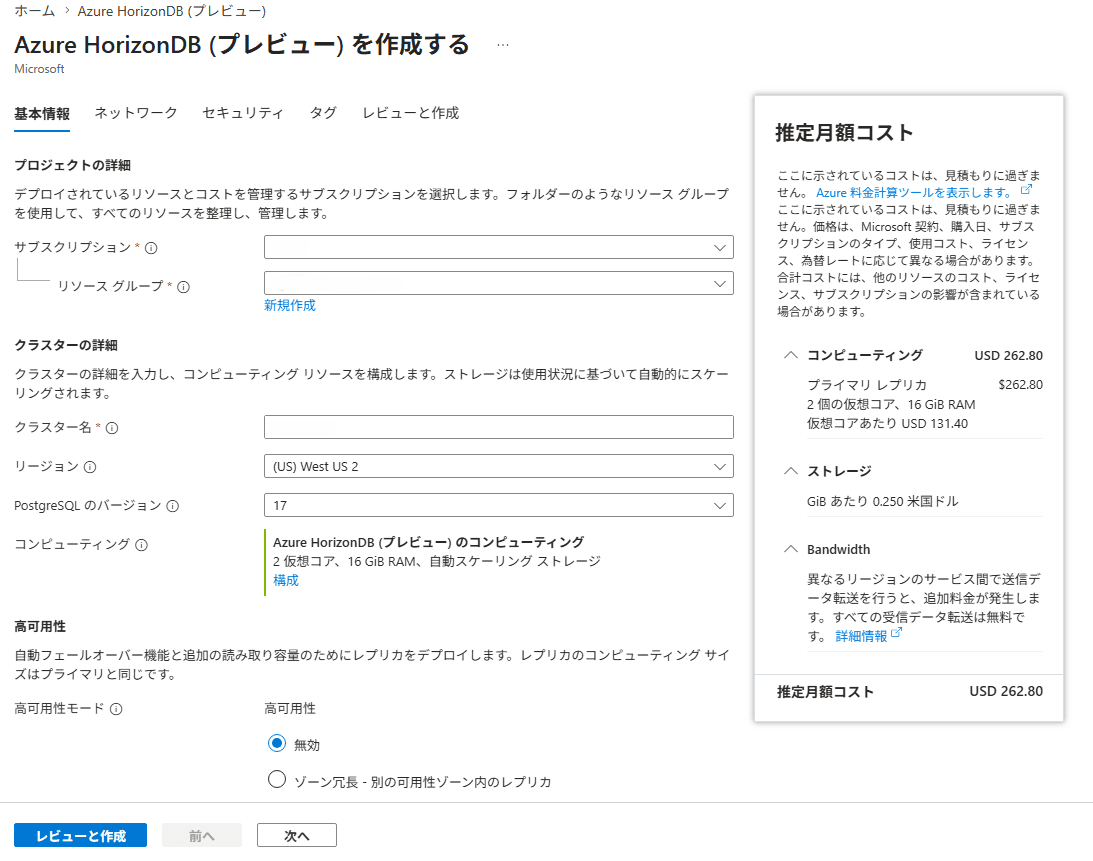This screenshot has width=1093, height=861.
Task: Select the 基本情報 tab
Action: (42, 114)
